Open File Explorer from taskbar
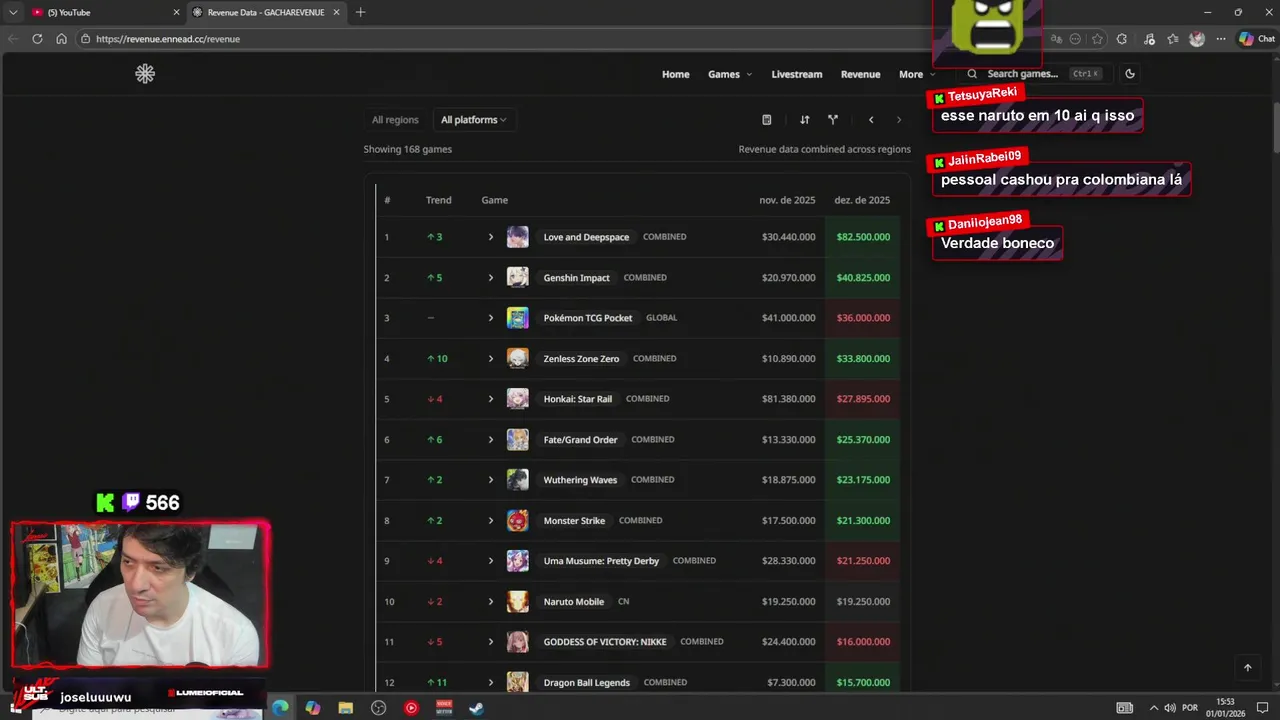1280x720 pixels. (x=346, y=708)
